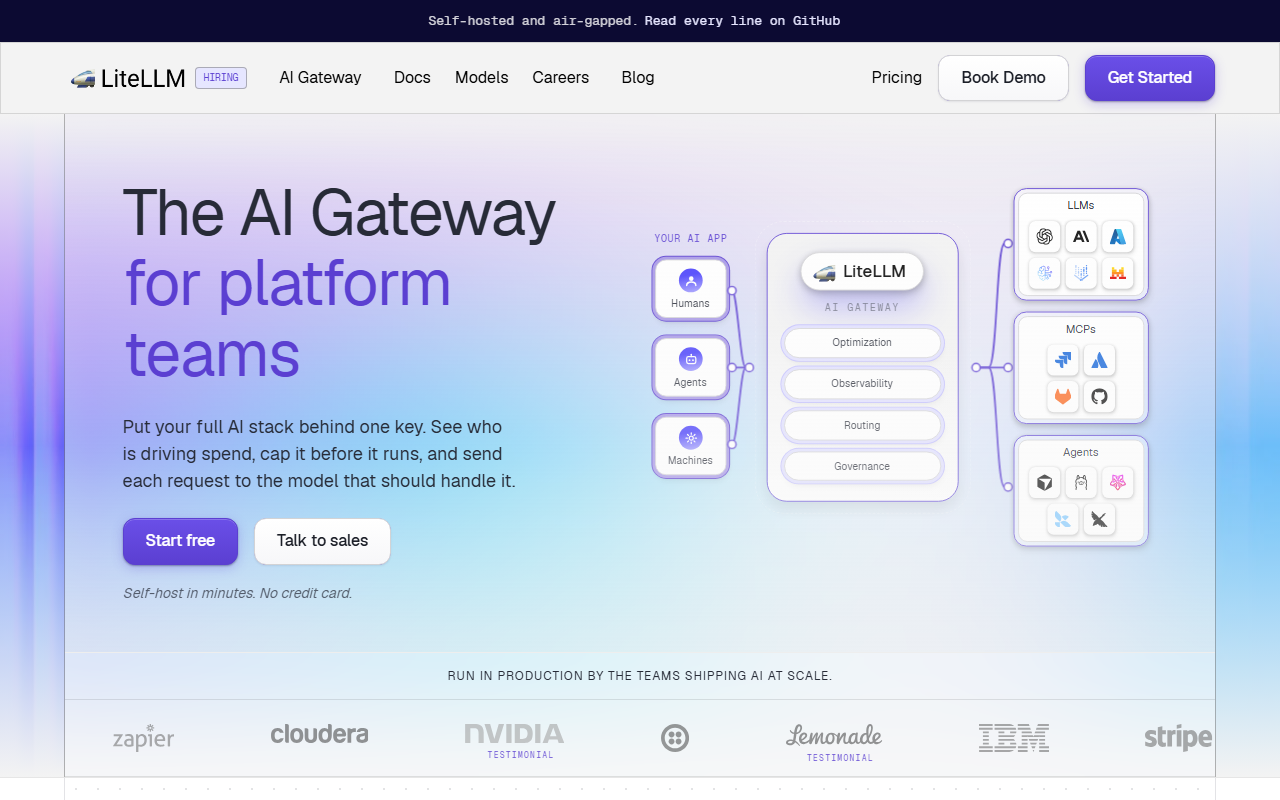Click the black cube icon in the Agents box
Screen dimensions: 1280x800
(x=1045, y=483)
